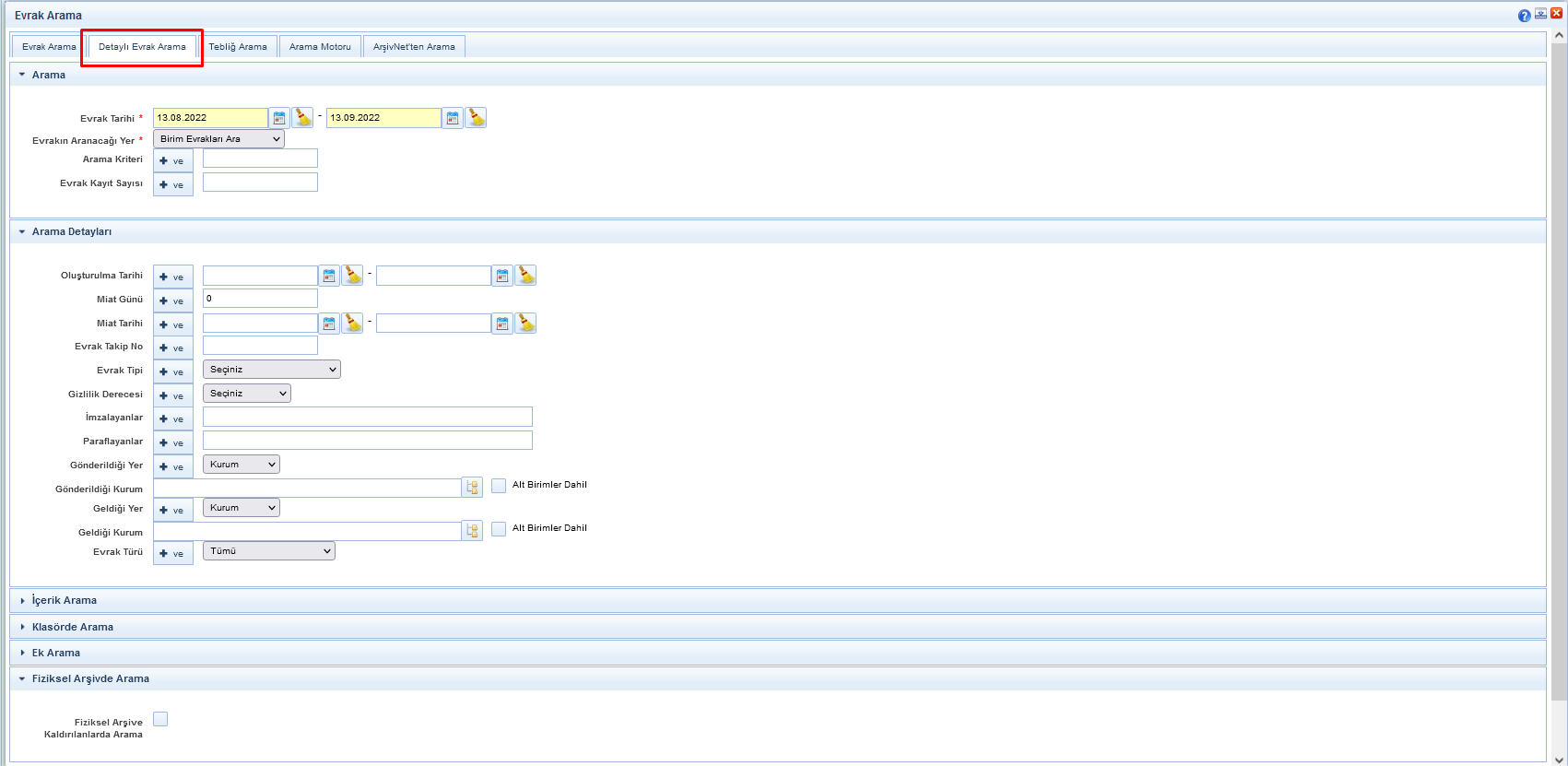Open organization tree picker for Gönderildiği Kurum
Image resolution: width=1568 pixels, height=766 pixels.
click(472, 488)
